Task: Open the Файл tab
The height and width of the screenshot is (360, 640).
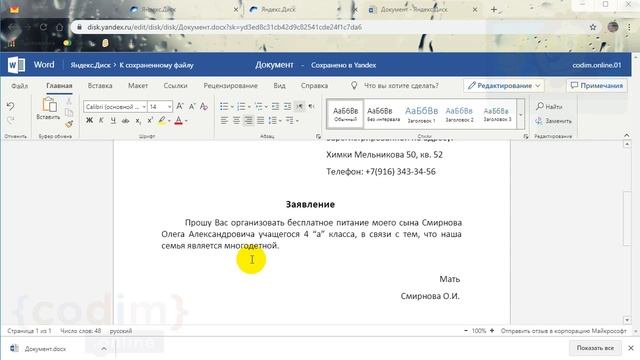Action: (20, 86)
